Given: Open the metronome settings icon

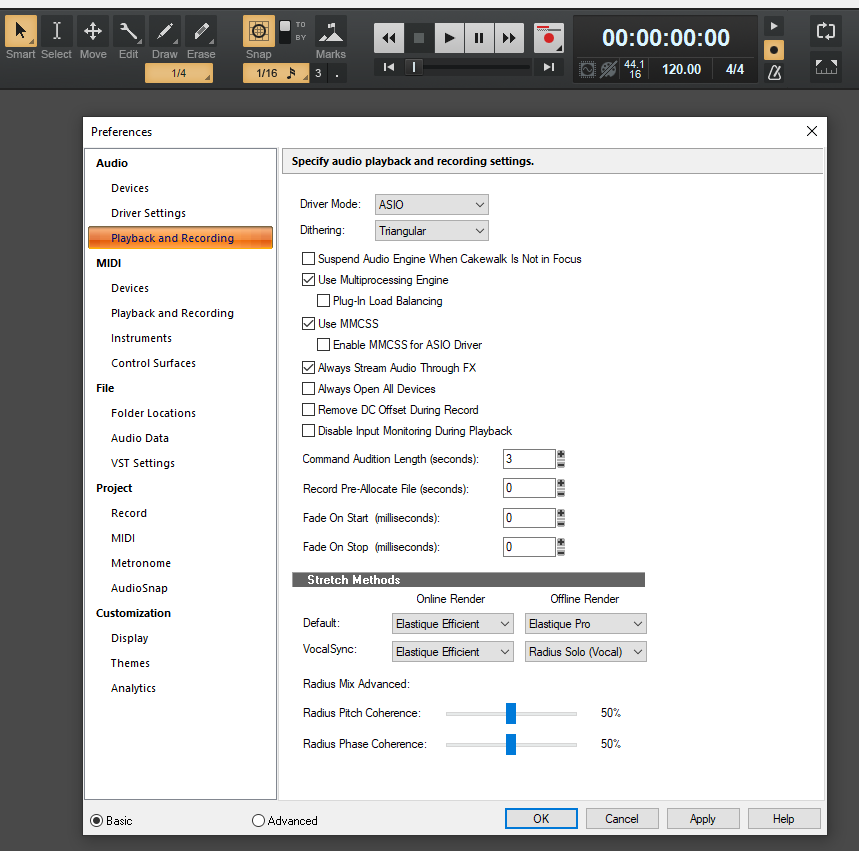Looking at the screenshot, I should [x=774, y=72].
